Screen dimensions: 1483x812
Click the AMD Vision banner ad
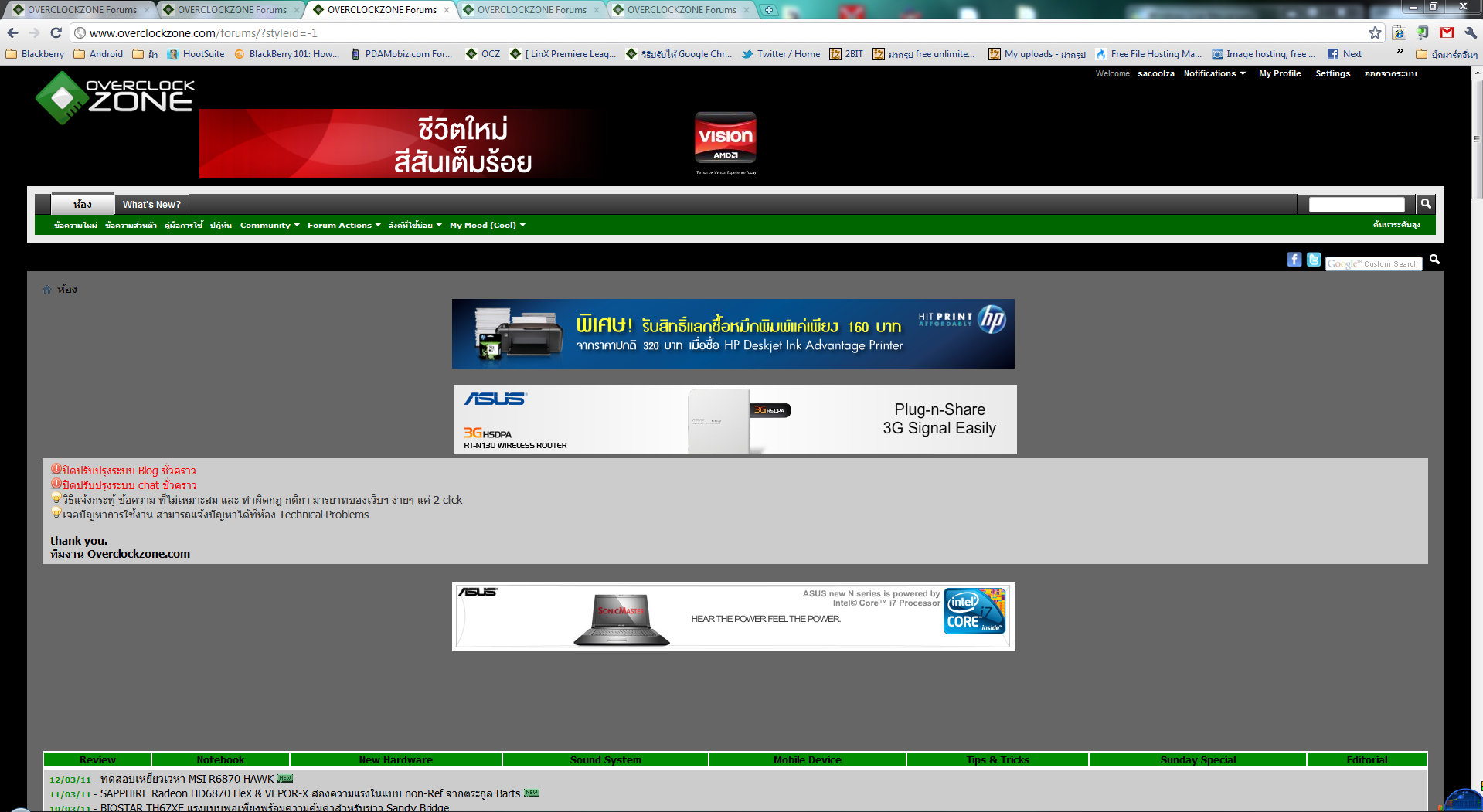point(480,144)
